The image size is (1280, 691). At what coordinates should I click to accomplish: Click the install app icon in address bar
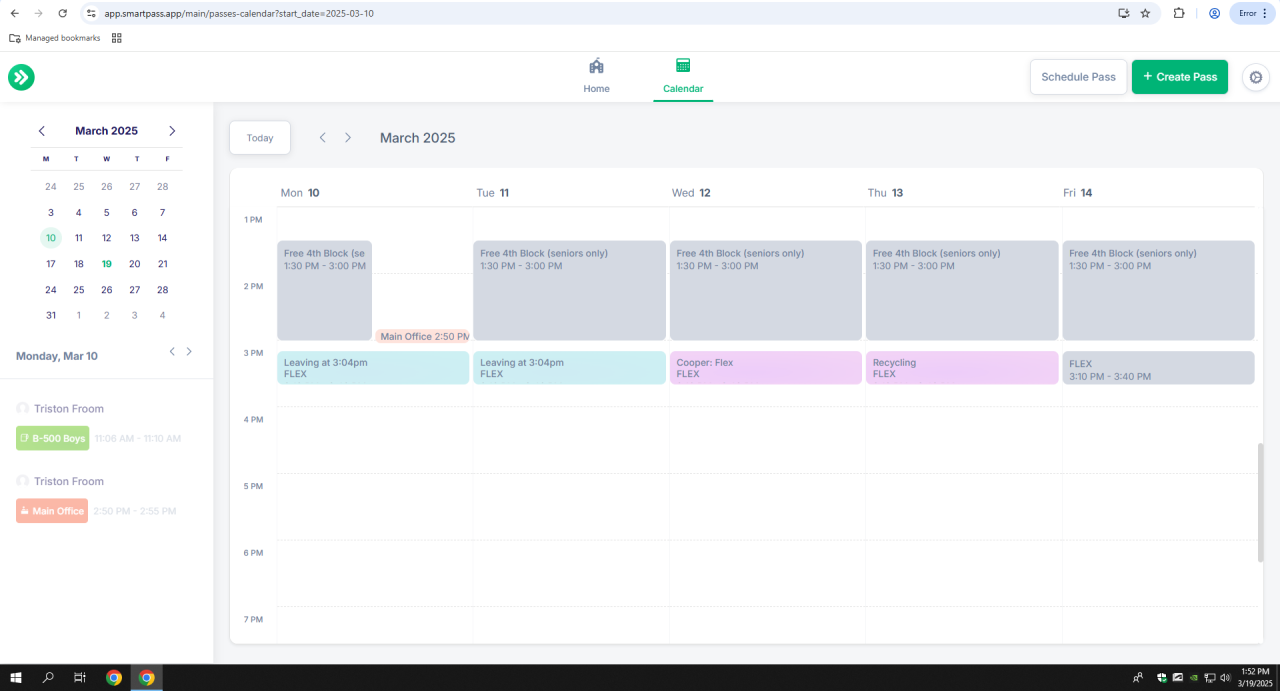pos(1123,13)
